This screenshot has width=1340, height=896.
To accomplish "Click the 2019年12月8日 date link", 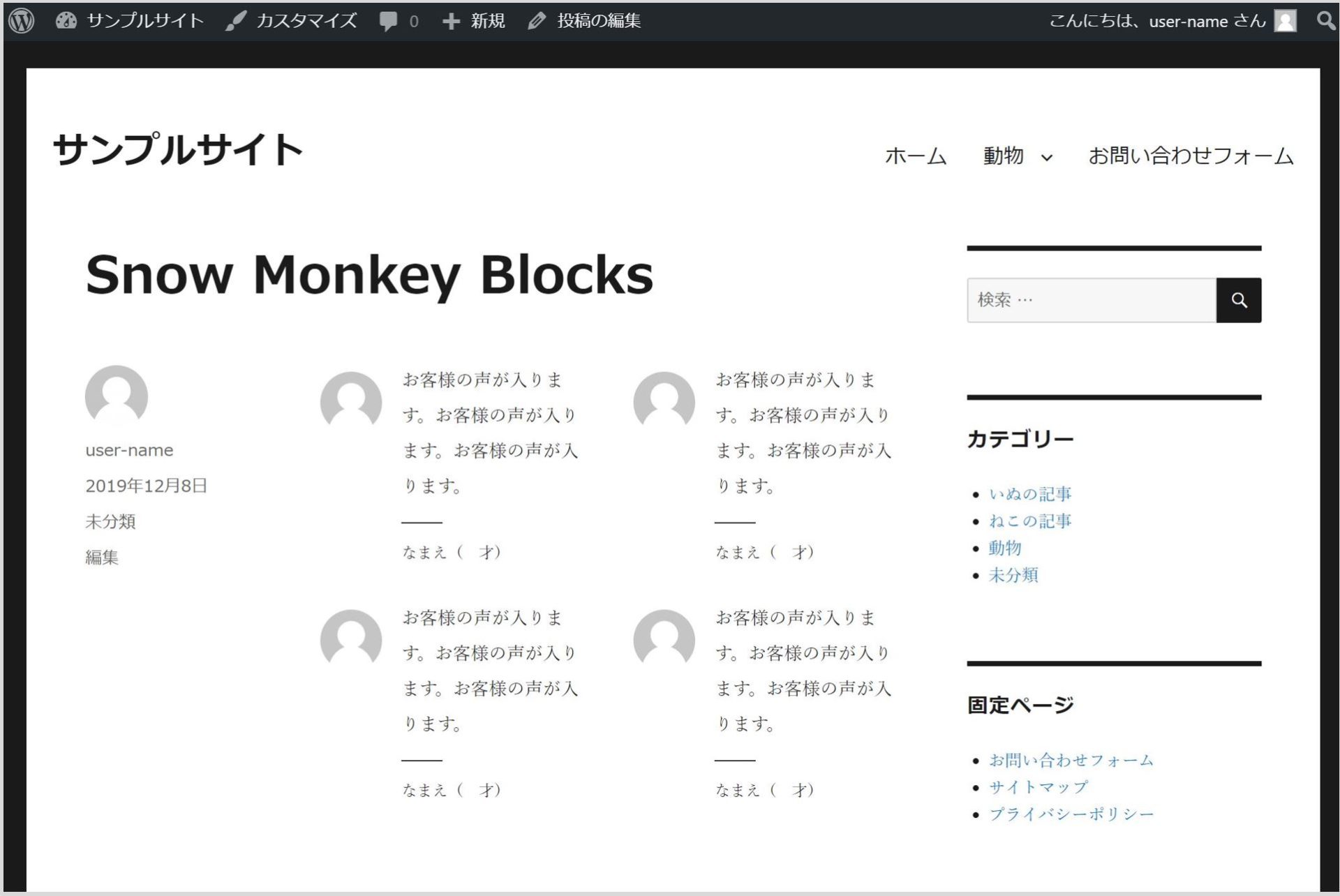I will 147,484.
